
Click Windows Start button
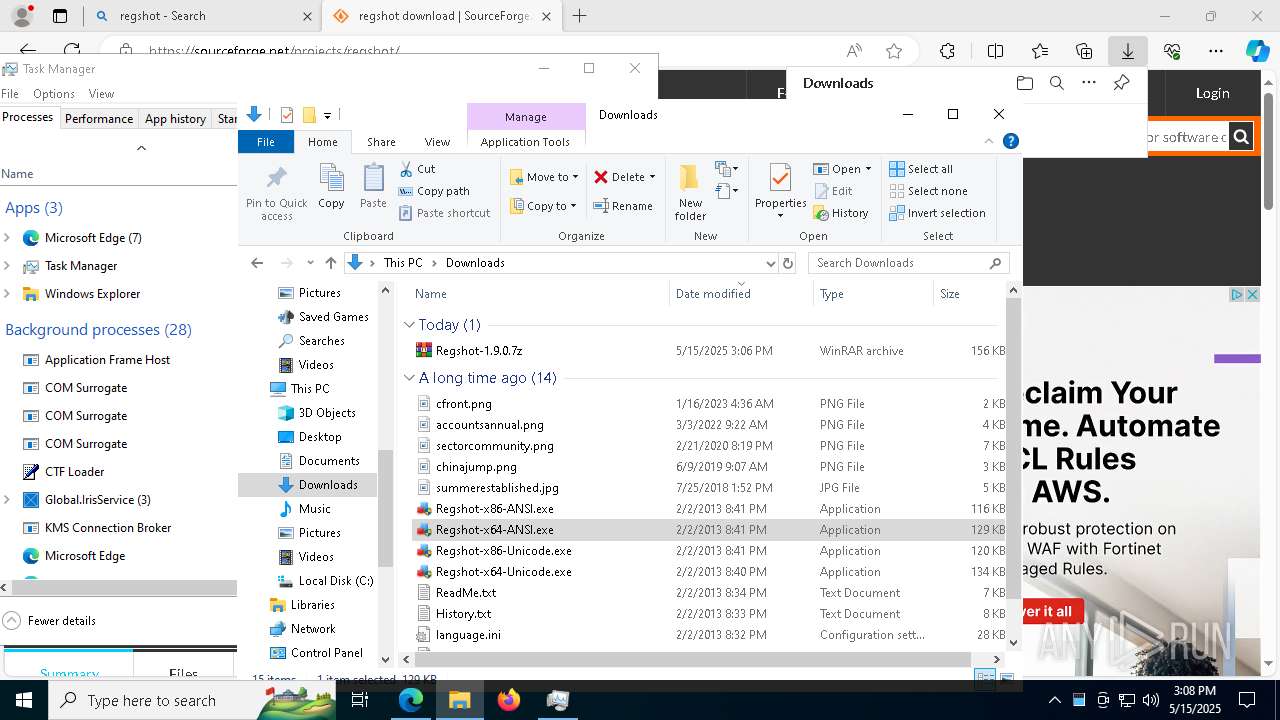(24, 700)
